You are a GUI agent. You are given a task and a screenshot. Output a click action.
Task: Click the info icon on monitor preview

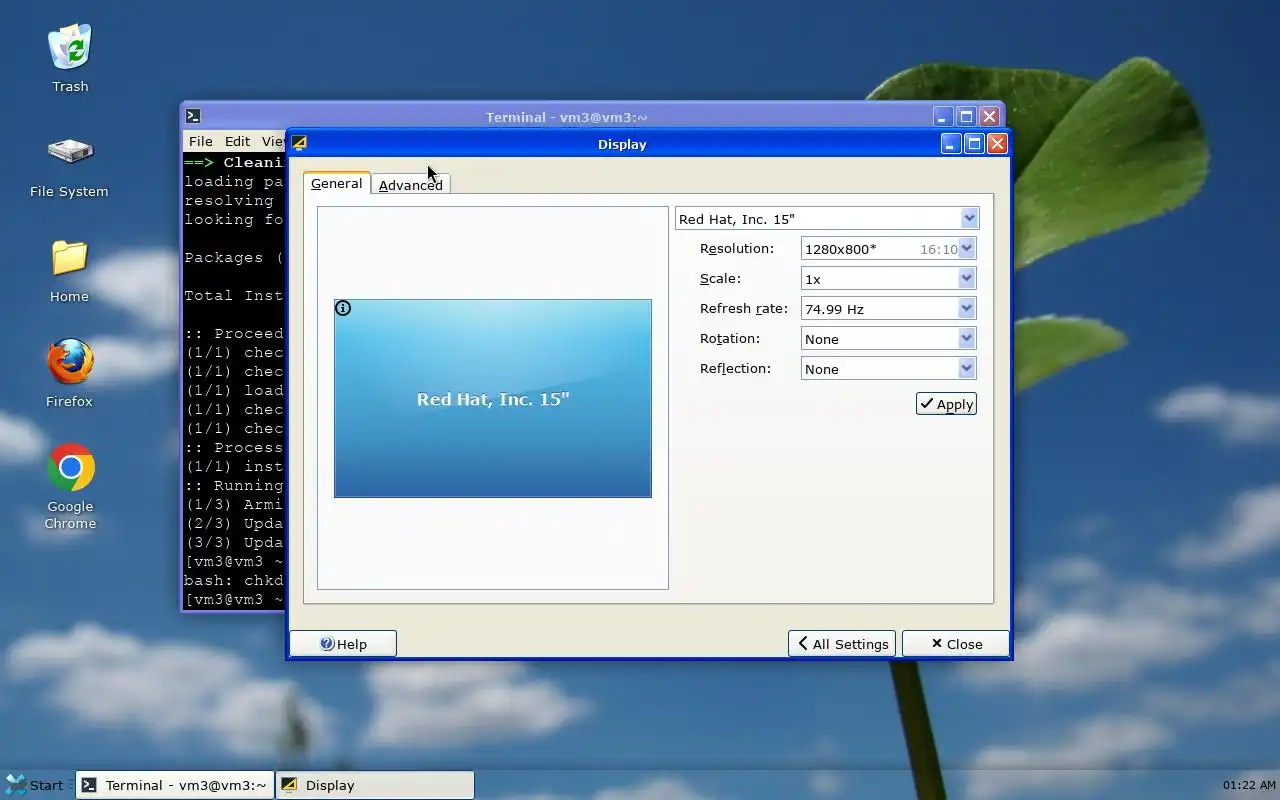pos(343,308)
